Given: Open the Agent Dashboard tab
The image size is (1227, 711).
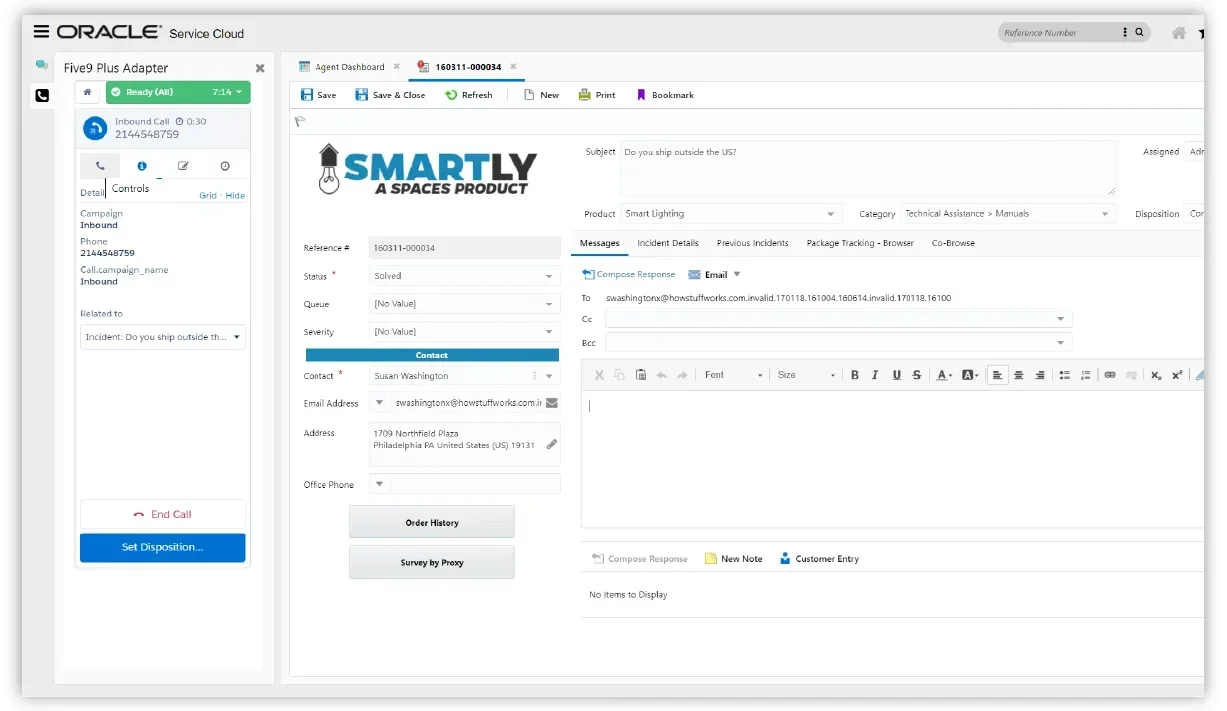Looking at the screenshot, I should click(349, 67).
